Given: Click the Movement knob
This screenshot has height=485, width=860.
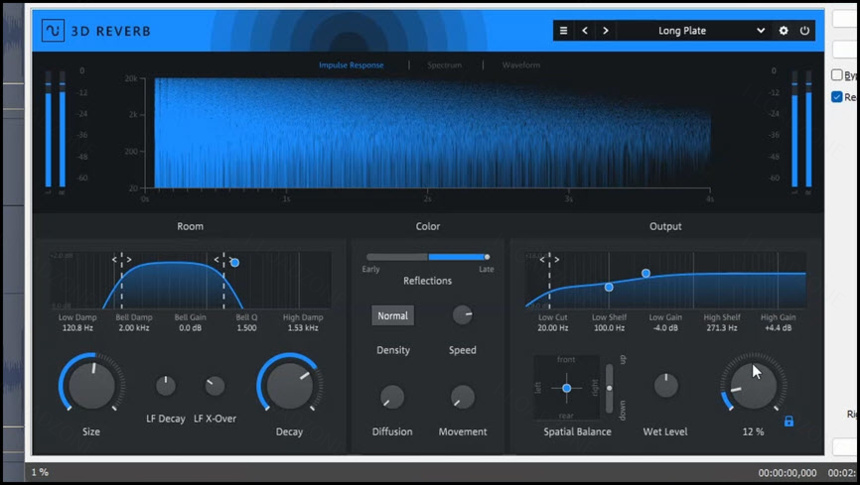Looking at the screenshot, I should click(463, 397).
